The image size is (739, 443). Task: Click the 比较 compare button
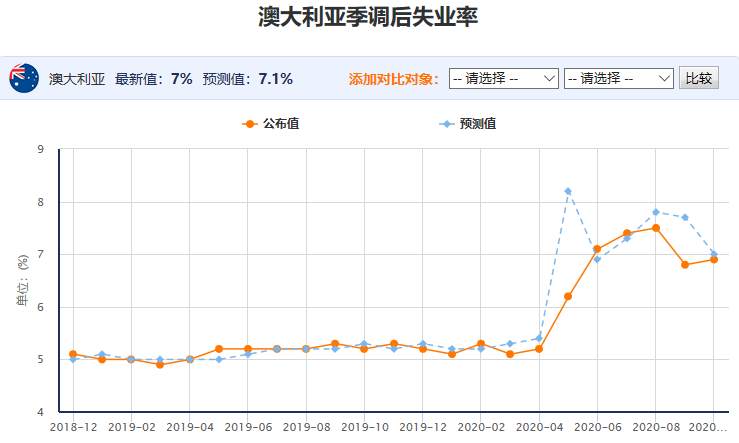pyautogui.click(x=699, y=78)
